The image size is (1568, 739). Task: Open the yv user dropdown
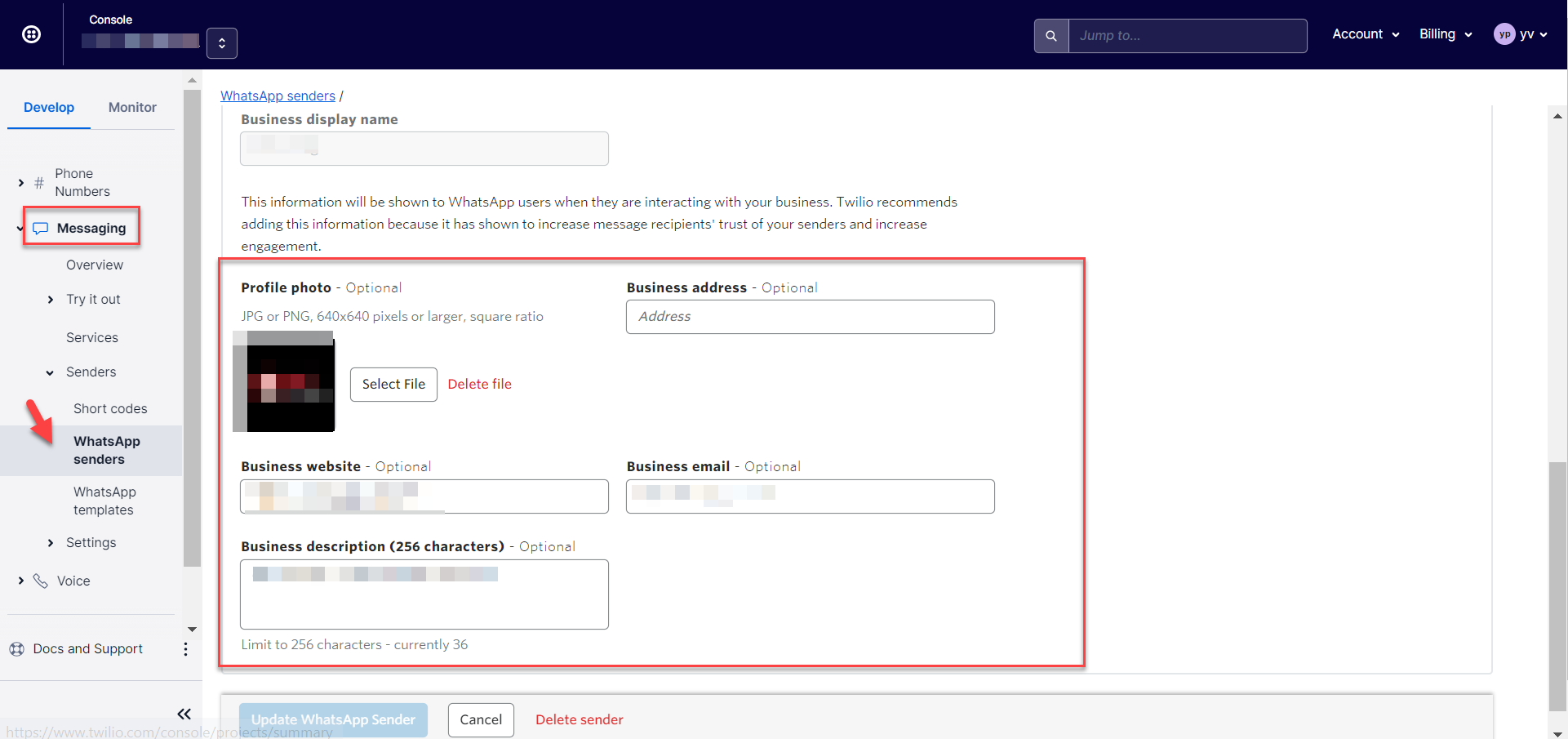(x=1534, y=34)
